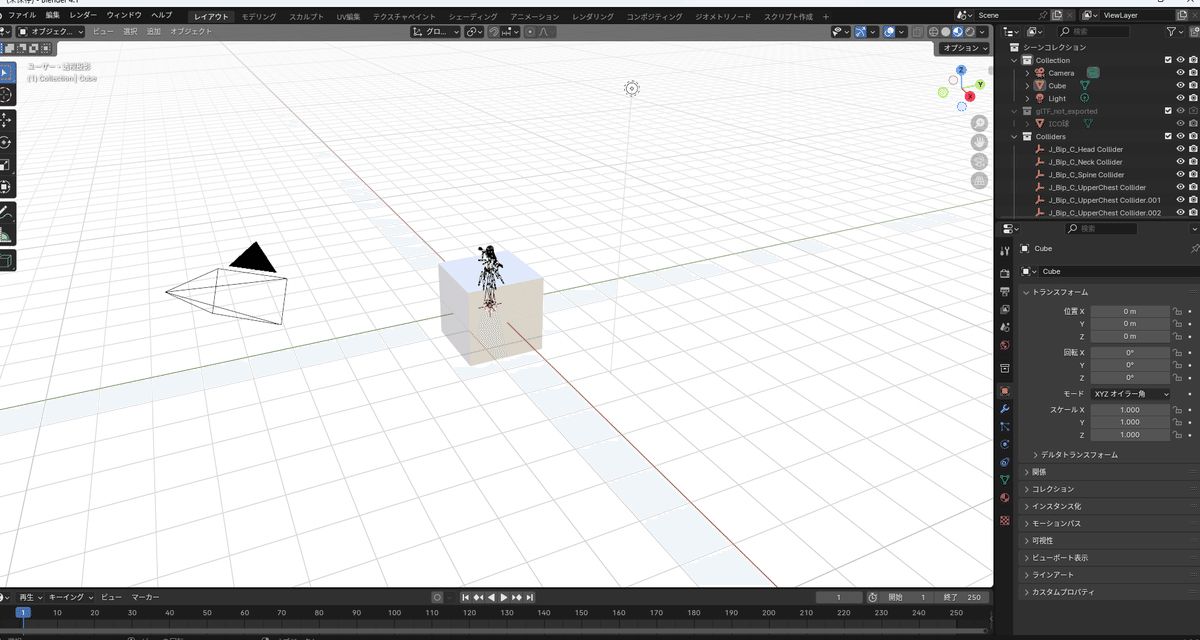Viewport: 1200px width, 640px height.
Task: Select the Cursor tool in toolbar
Action: coord(5,95)
